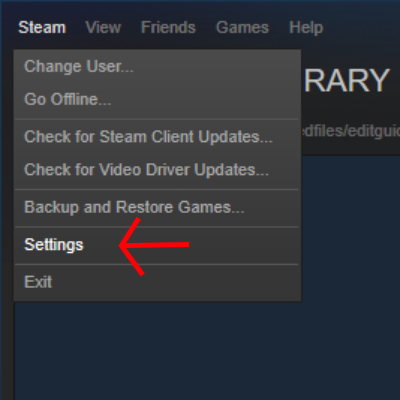Image resolution: width=400 pixels, height=400 pixels.
Task: Click the blank title area above the menu bar
Action: click(200, 7)
